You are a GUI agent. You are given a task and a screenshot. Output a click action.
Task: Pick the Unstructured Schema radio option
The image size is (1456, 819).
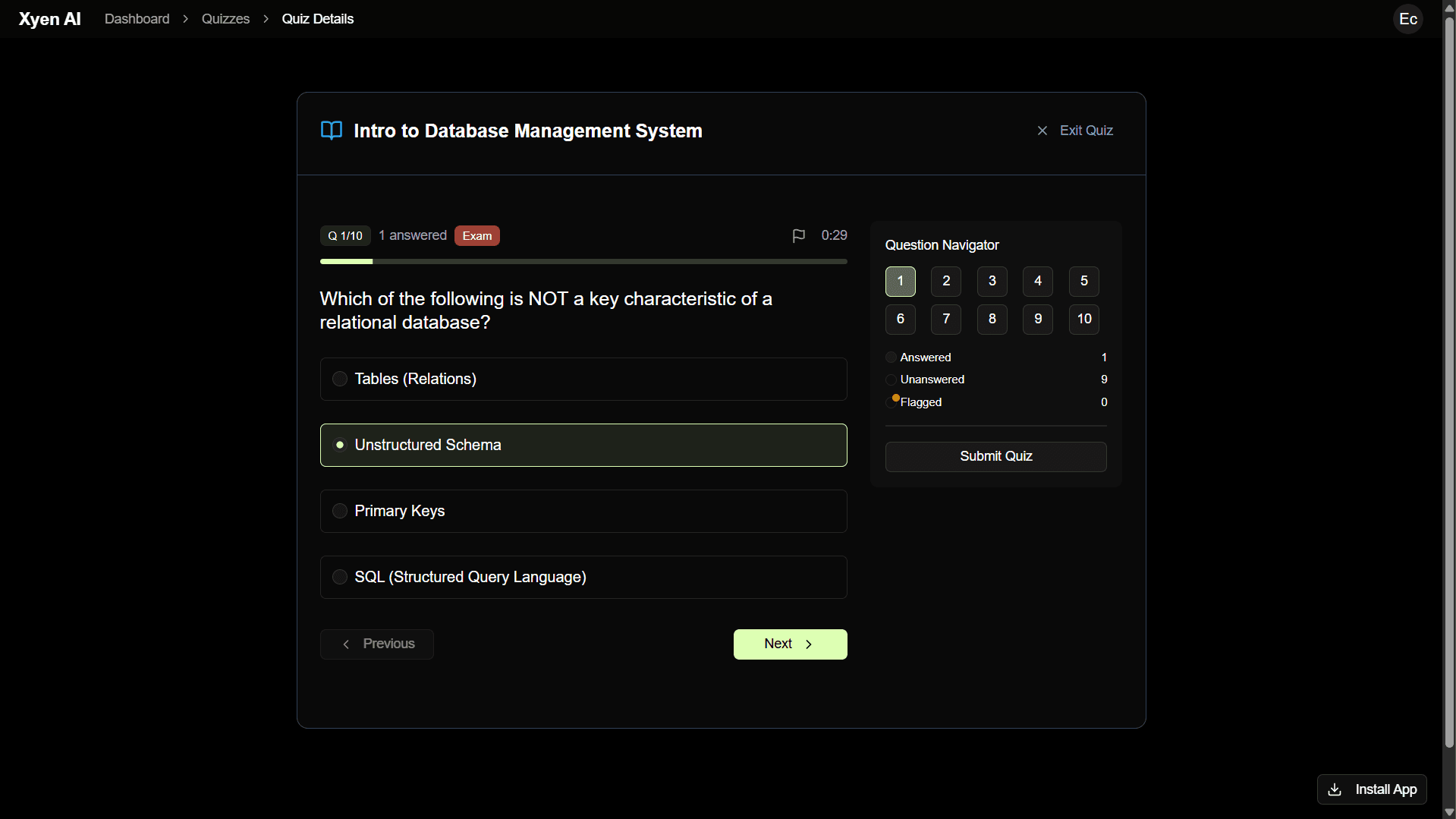[340, 445]
